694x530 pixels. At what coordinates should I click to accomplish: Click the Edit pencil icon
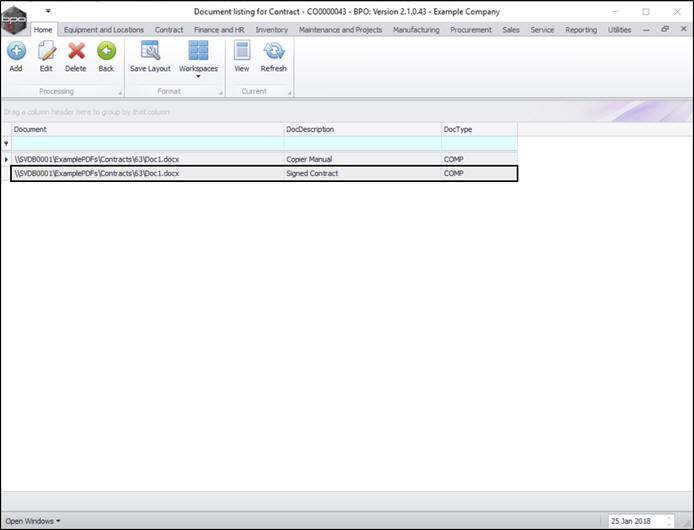(46, 51)
